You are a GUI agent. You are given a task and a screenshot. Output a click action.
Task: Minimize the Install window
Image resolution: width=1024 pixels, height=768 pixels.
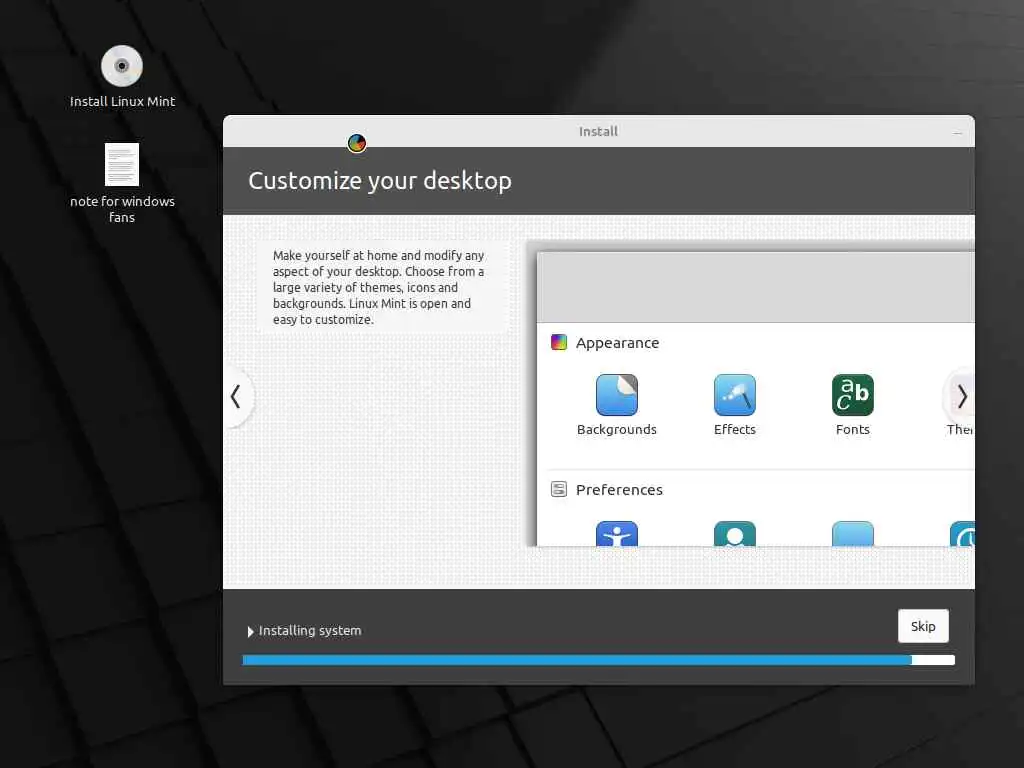tap(957, 133)
